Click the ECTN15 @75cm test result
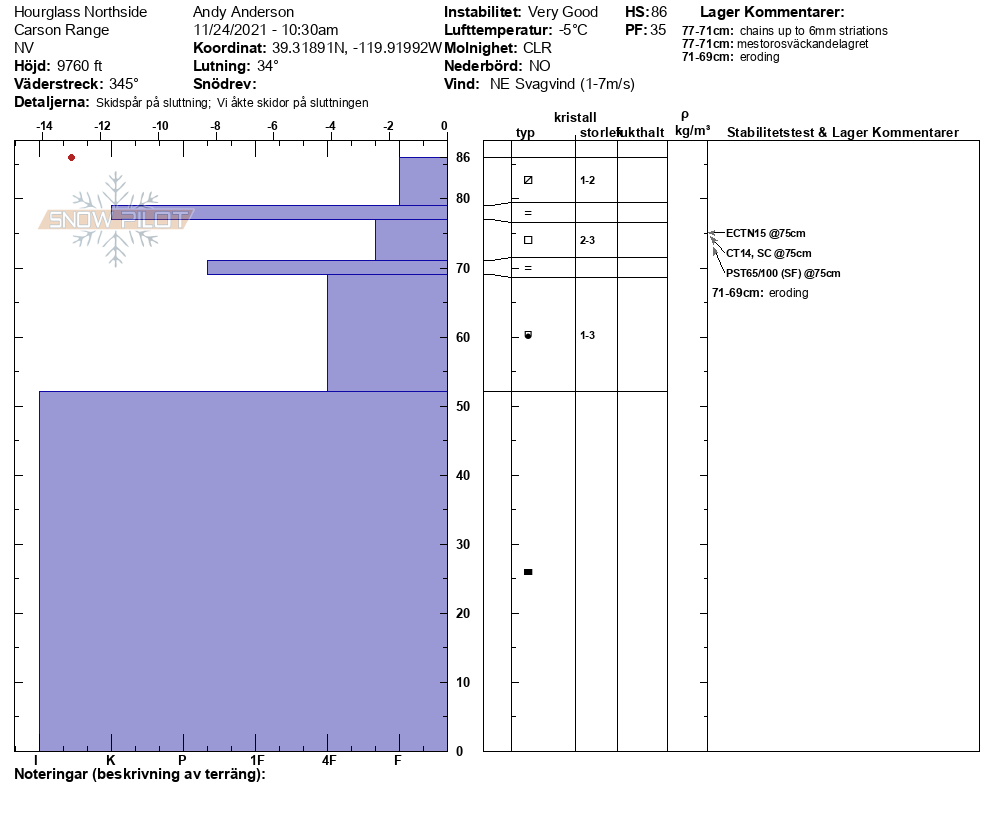The height and width of the screenshot is (840, 994). pos(765,233)
